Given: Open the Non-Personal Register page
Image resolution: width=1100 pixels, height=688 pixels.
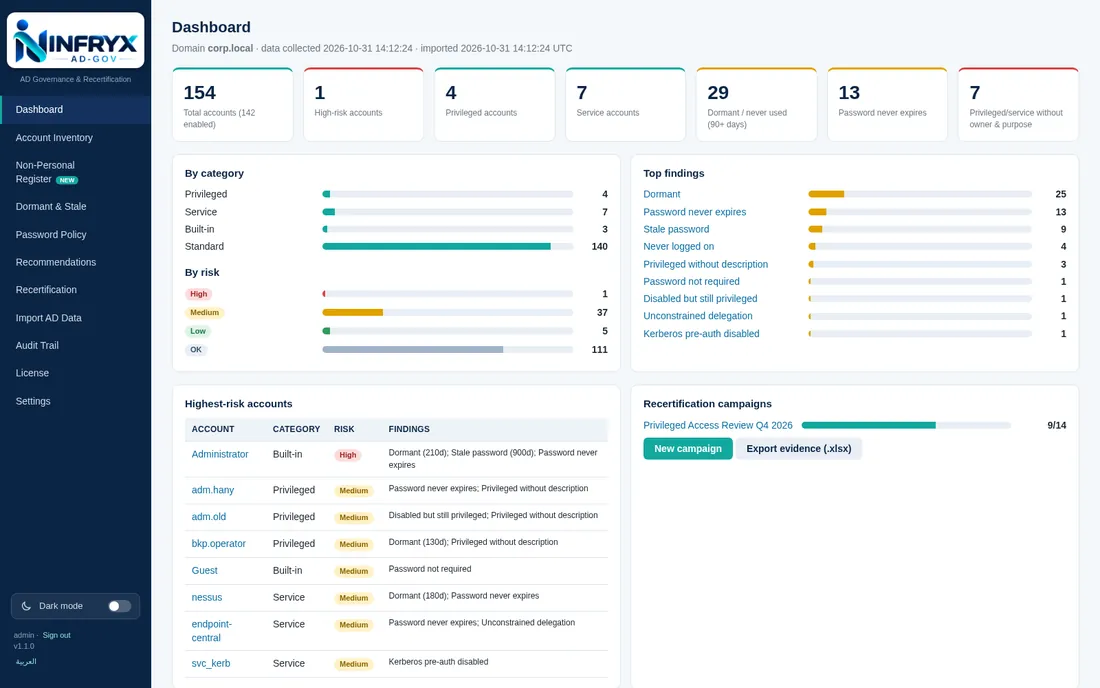Looking at the screenshot, I should coord(76,172).
